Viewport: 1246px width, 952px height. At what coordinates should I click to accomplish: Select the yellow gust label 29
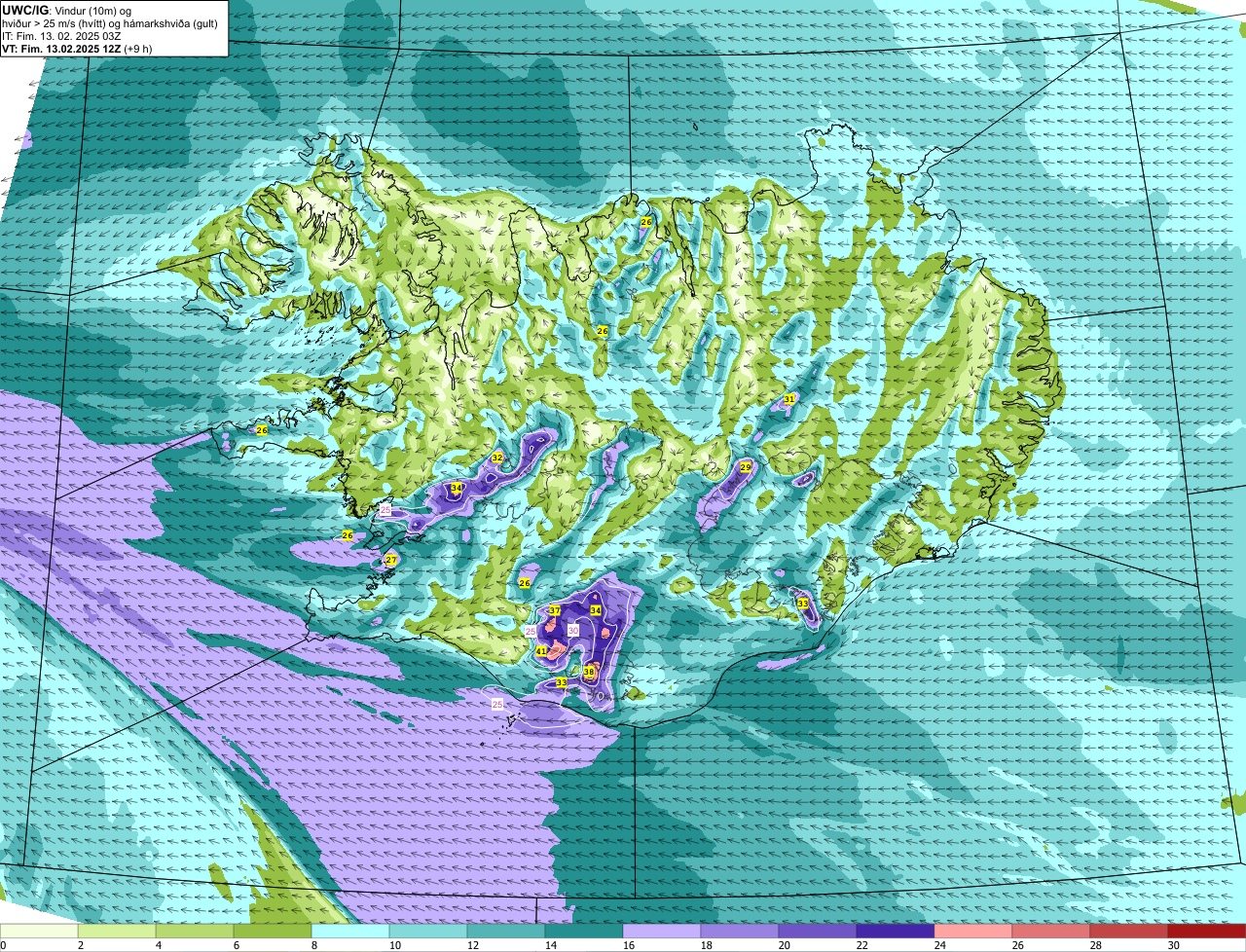tap(746, 467)
